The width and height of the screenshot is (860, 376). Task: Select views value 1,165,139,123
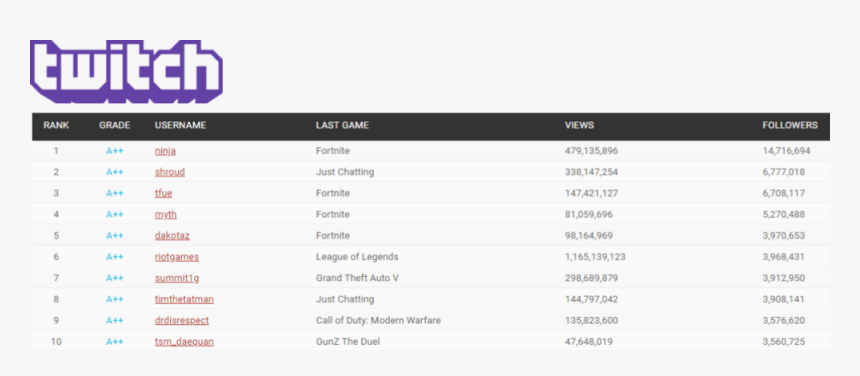[595, 257]
